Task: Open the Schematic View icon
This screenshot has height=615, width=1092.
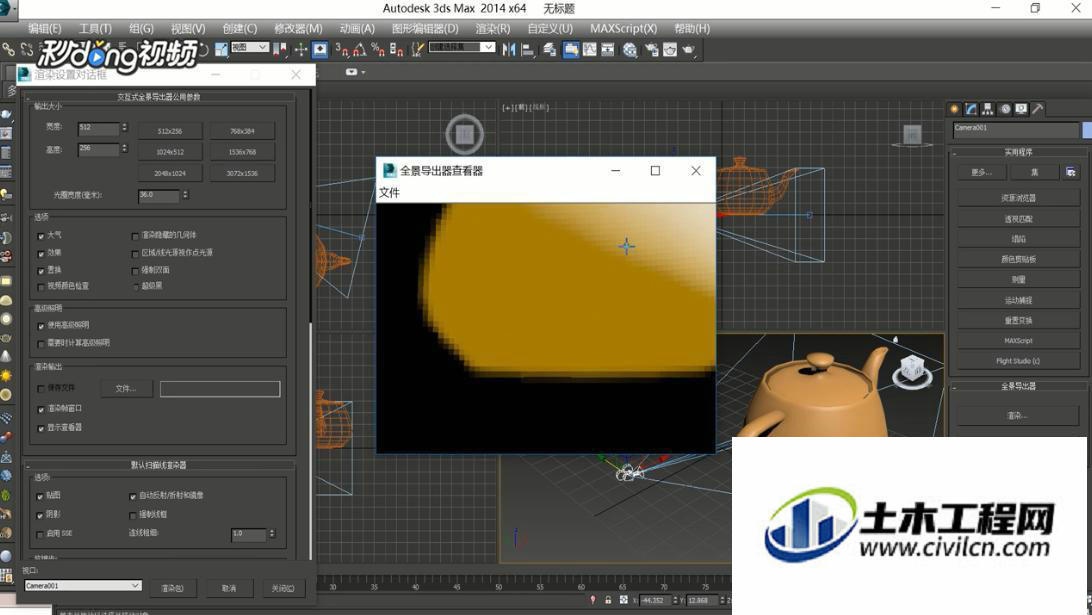Action: (x=607, y=49)
